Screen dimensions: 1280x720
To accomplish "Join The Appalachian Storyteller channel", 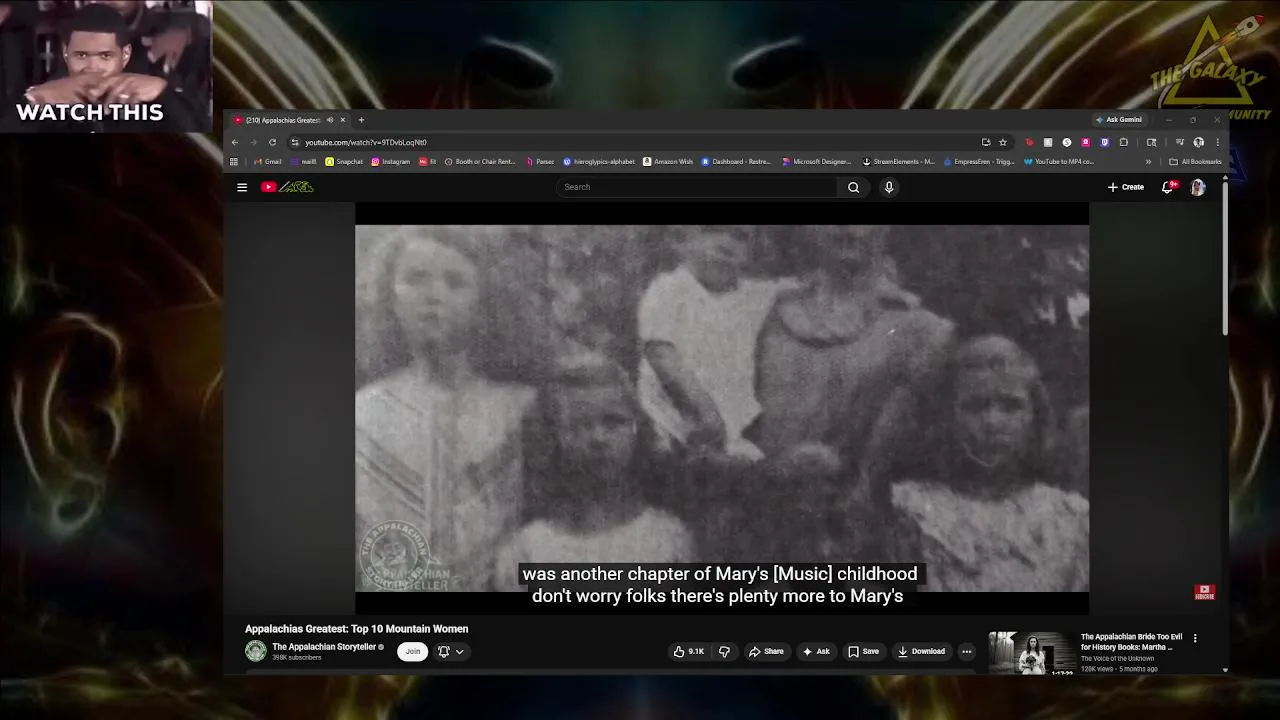I will (412, 651).
